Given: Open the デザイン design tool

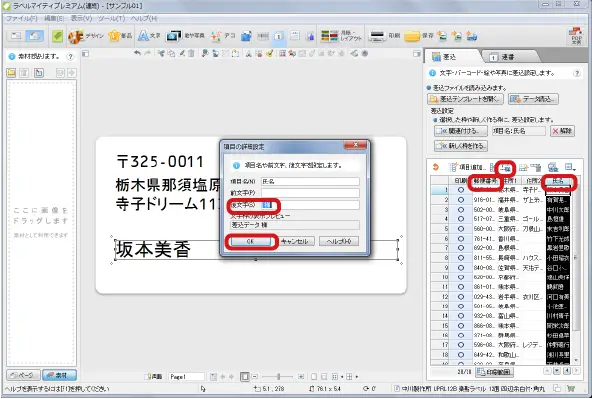Looking at the screenshot, I should 85,36.
